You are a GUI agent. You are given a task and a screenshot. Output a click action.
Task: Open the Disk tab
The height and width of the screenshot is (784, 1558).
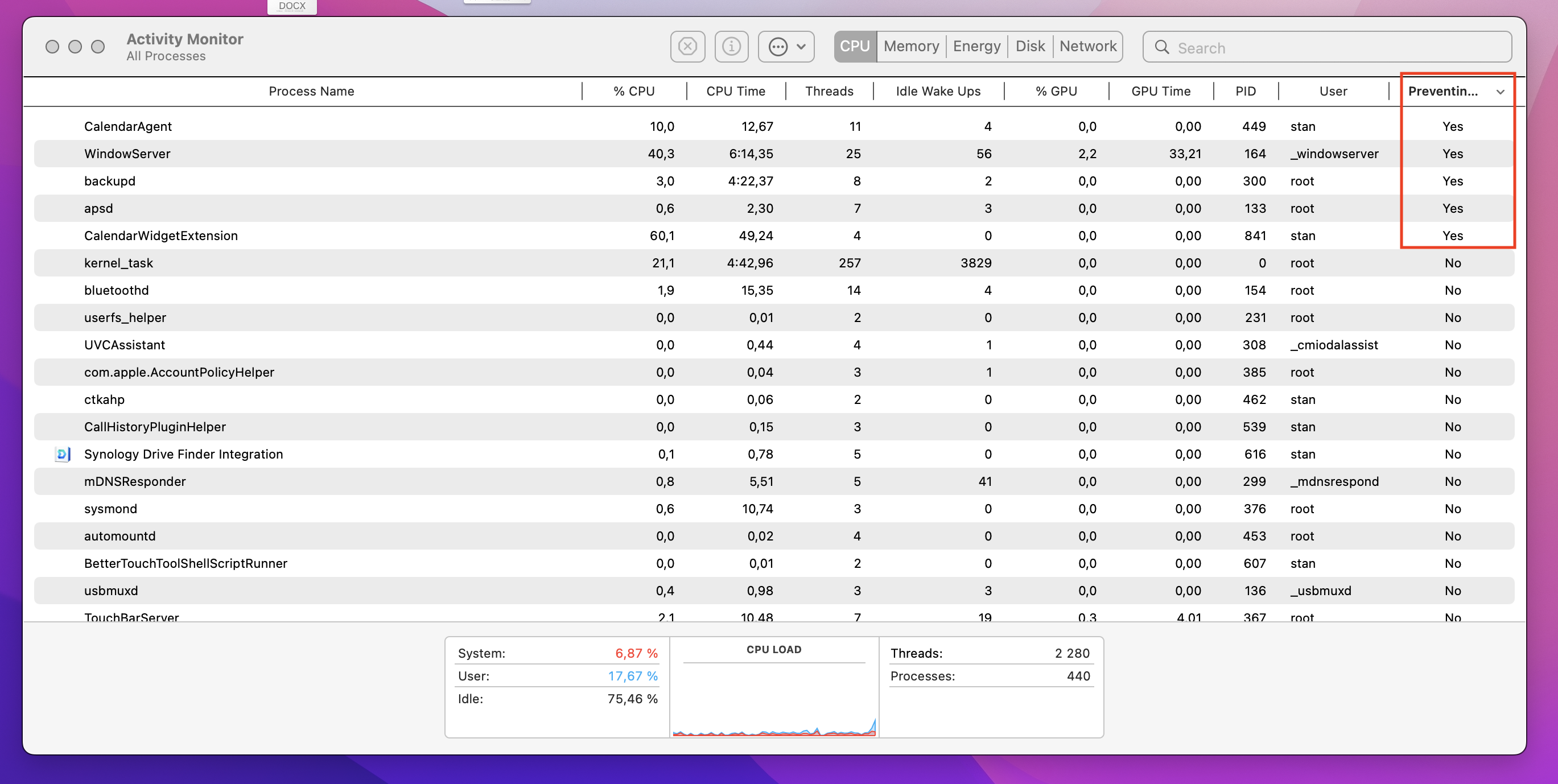tap(1030, 47)
